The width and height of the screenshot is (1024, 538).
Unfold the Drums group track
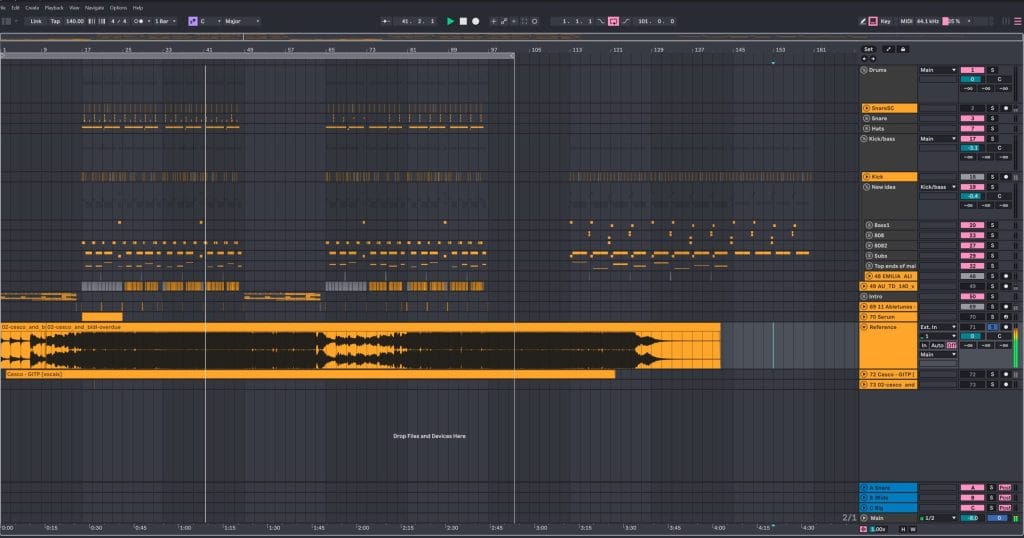[864, 70]
